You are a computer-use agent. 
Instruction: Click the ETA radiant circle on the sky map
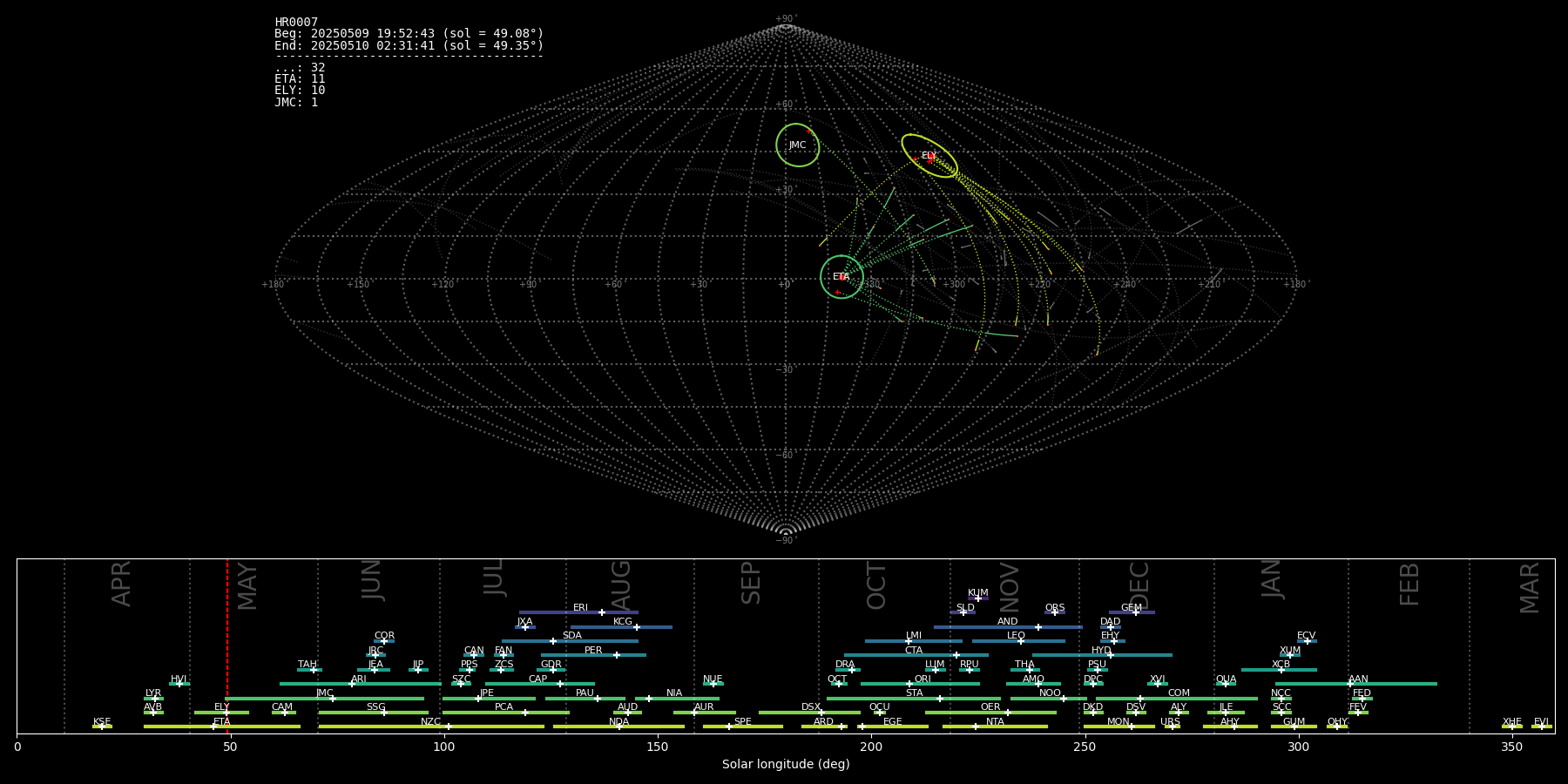(x=841, y=277)
